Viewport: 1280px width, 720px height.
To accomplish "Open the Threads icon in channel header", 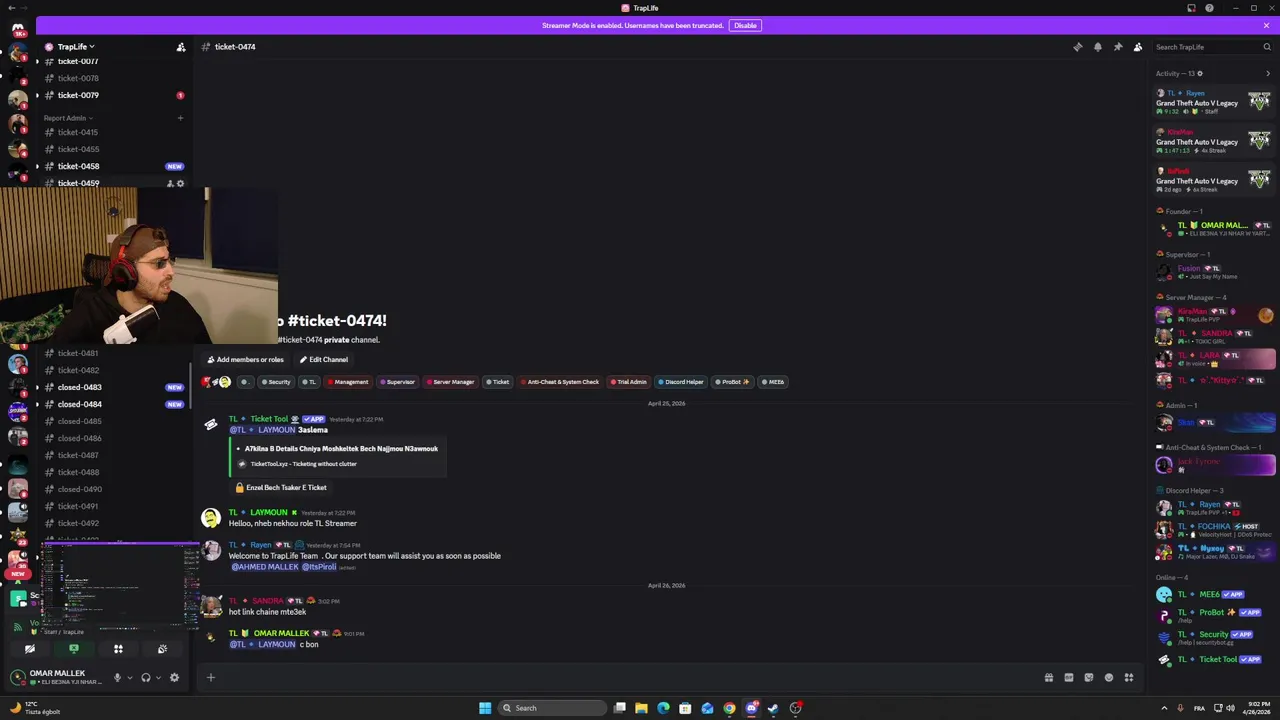I will pyautogui.click(x=1078, y=47).
